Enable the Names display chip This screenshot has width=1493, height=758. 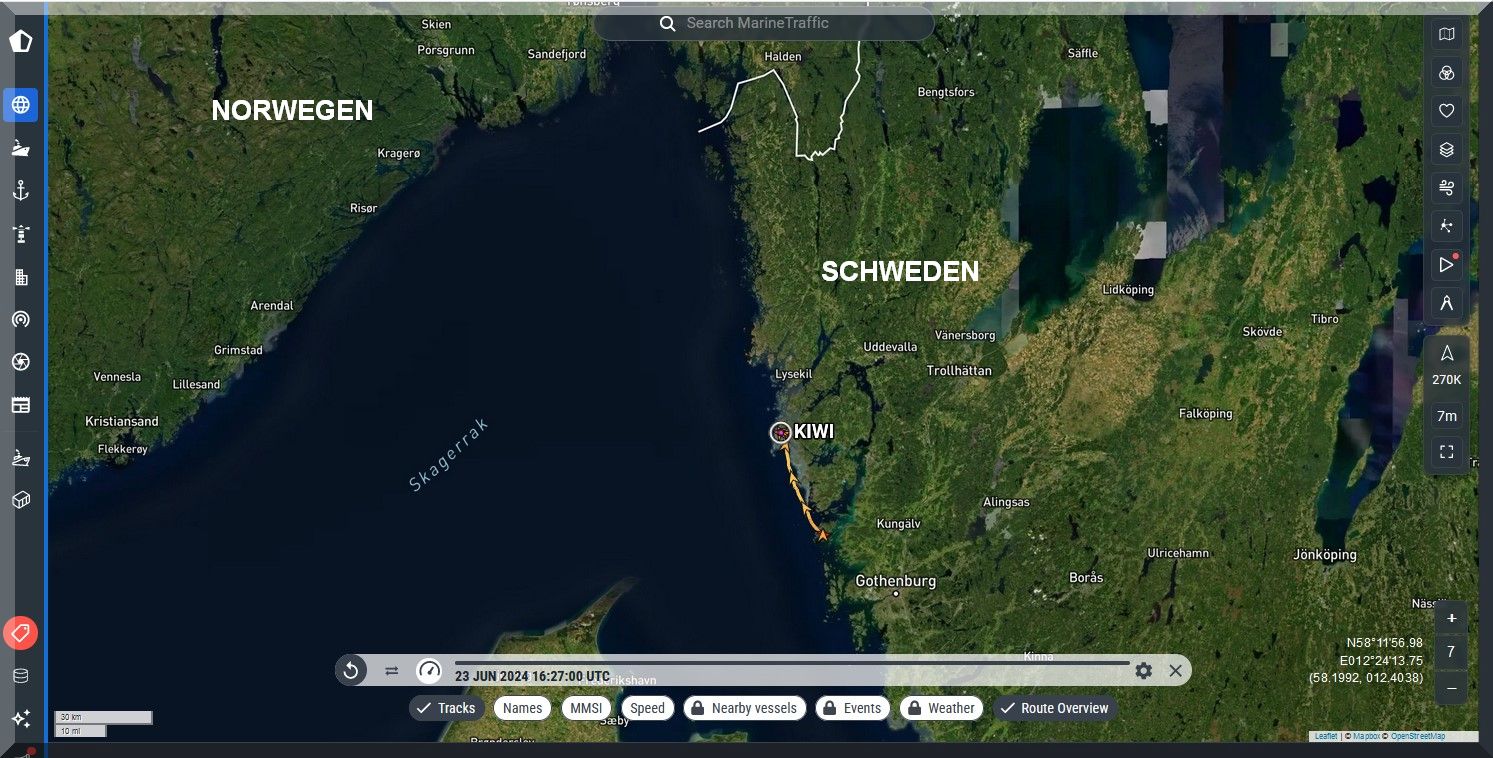coord(522,708)
